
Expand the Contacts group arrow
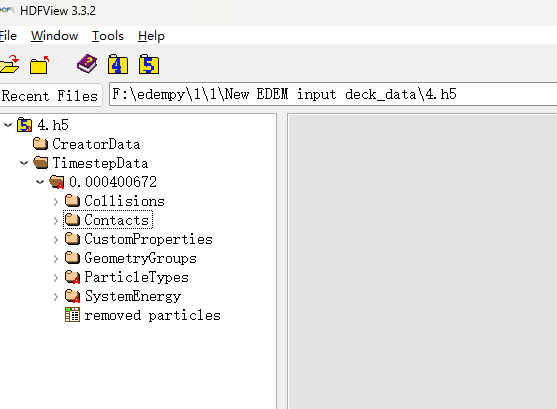point(56,221)
